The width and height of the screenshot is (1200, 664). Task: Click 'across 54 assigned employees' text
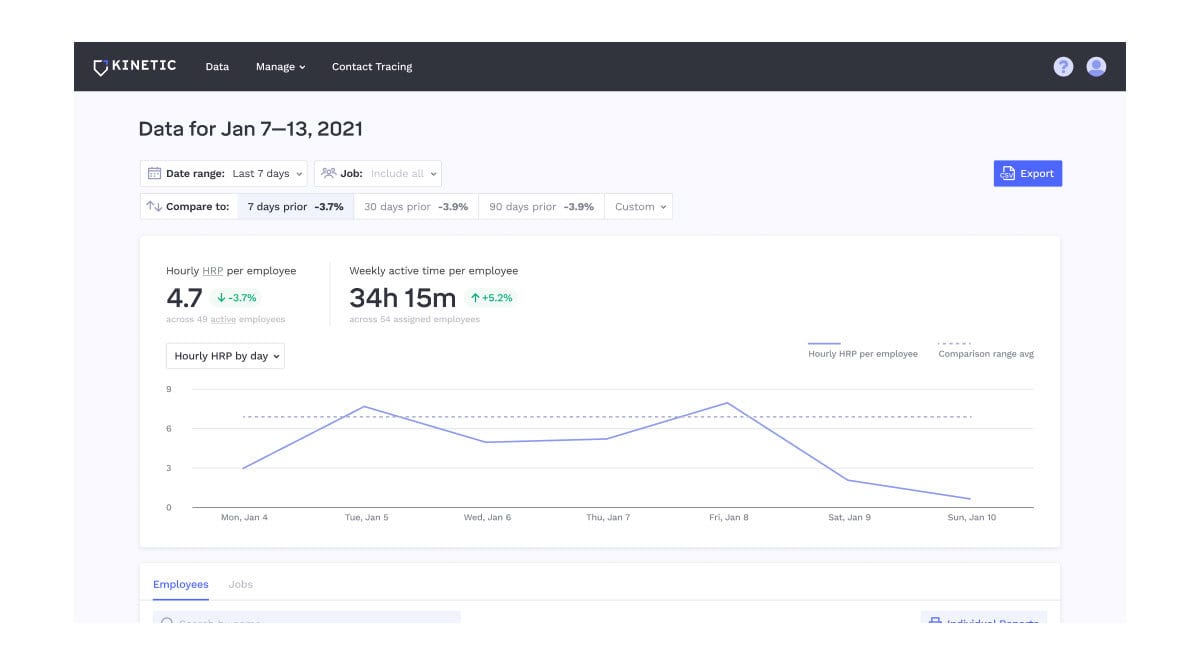(414, 320)
